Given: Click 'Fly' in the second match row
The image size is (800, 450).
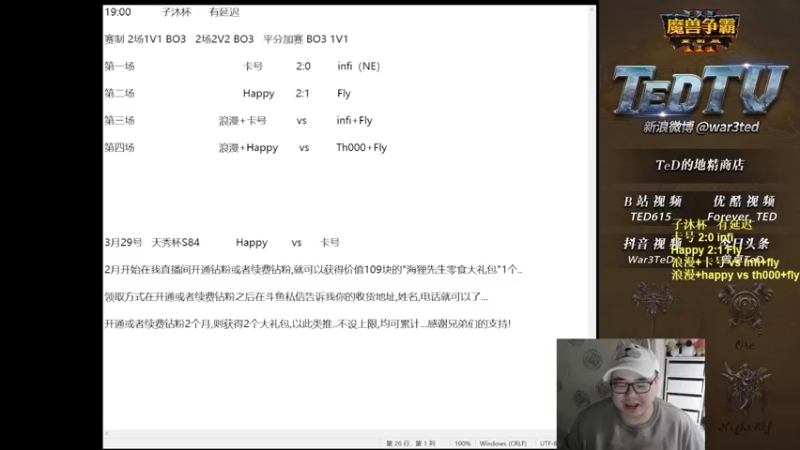Looking at the screenshot, I should coord(344,93).
